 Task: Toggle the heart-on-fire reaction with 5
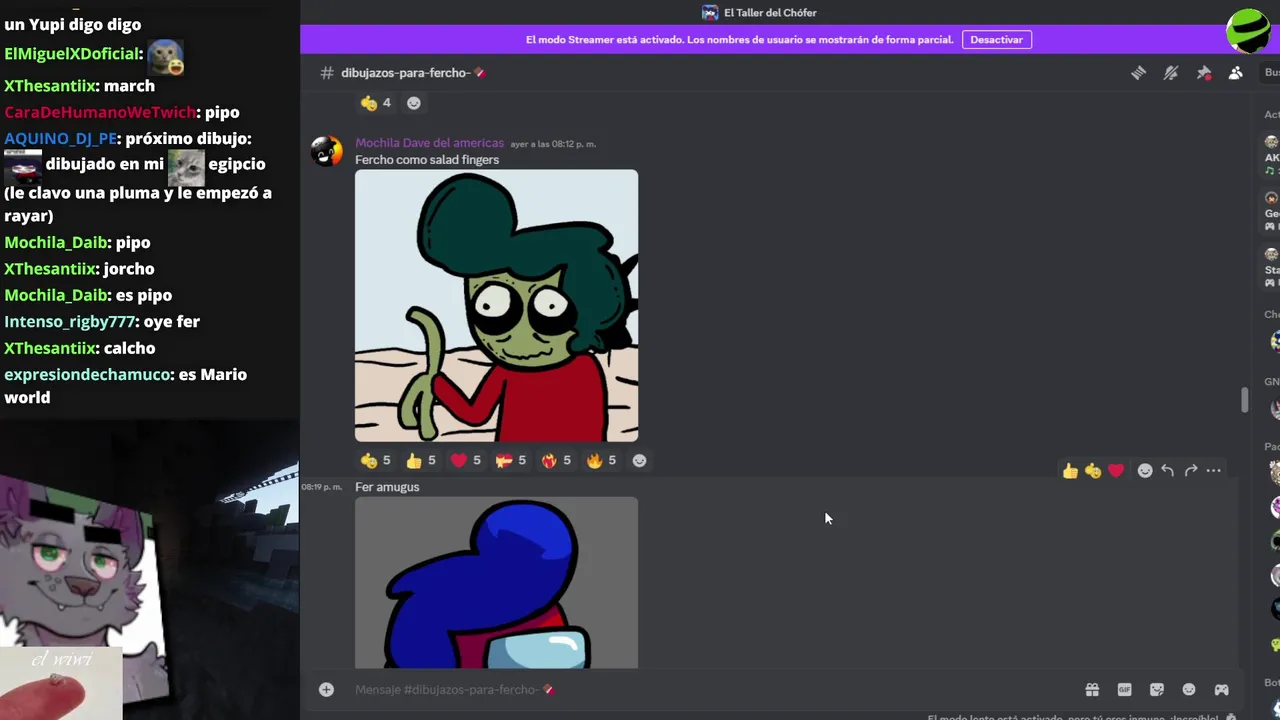point(556,461)
